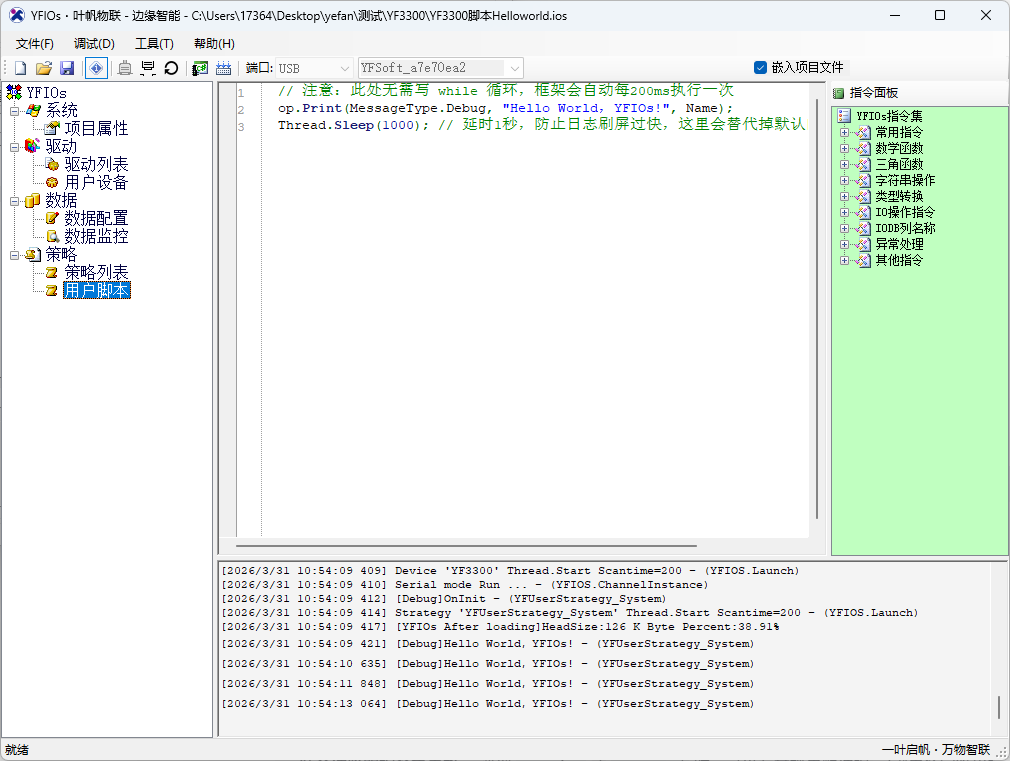The width and height of the screenshot is (1010, 761).
Task: Open the 工具(T) menu
Action: coord(154,44)
